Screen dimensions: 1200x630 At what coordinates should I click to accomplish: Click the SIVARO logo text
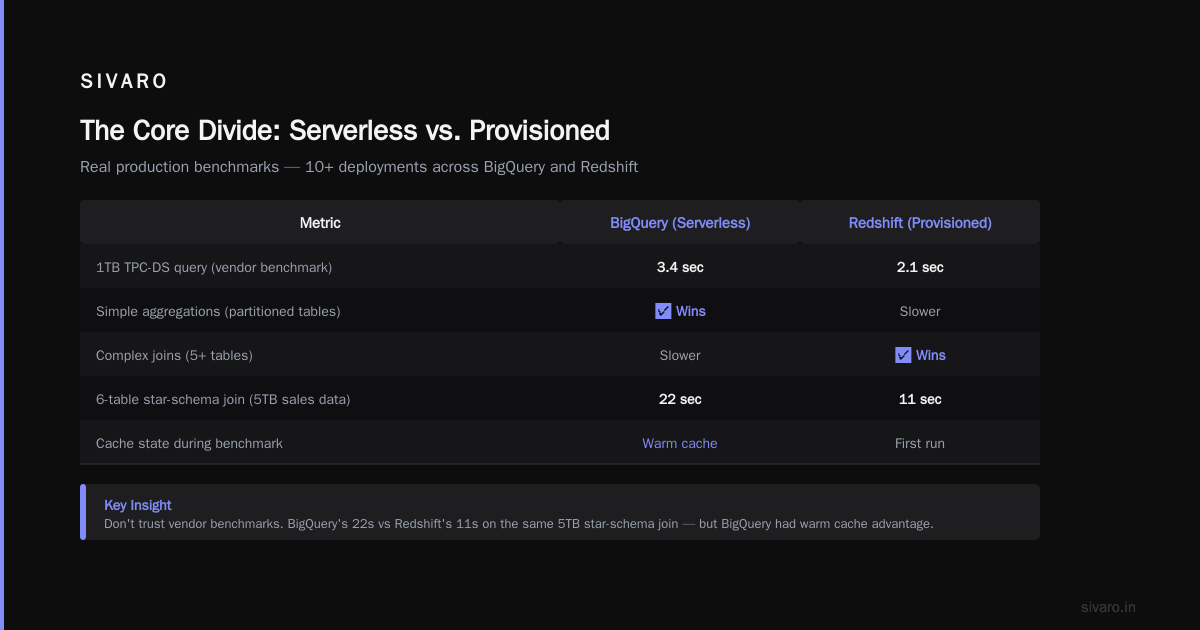tap(124, 82)
